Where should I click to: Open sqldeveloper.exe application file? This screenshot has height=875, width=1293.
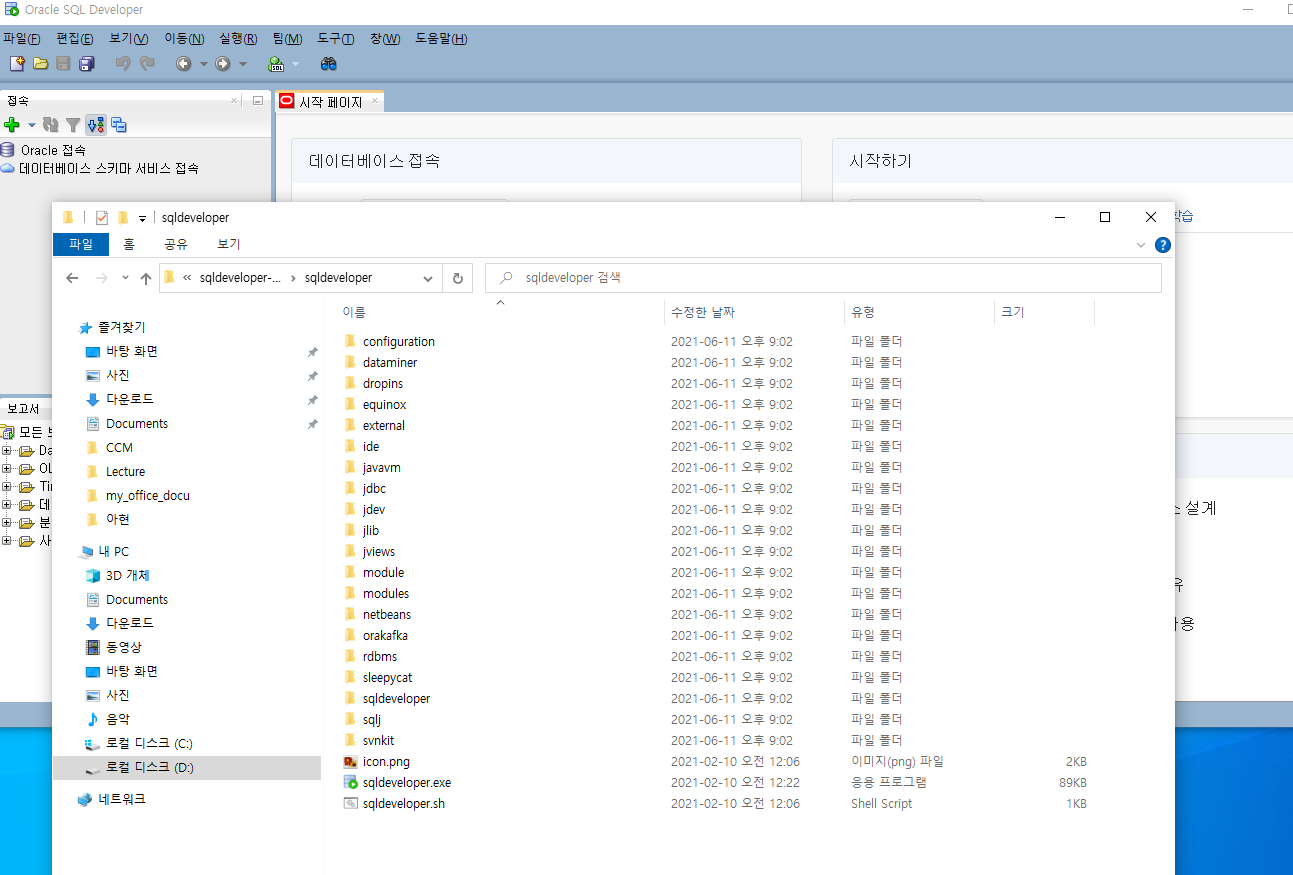[407, 783]
